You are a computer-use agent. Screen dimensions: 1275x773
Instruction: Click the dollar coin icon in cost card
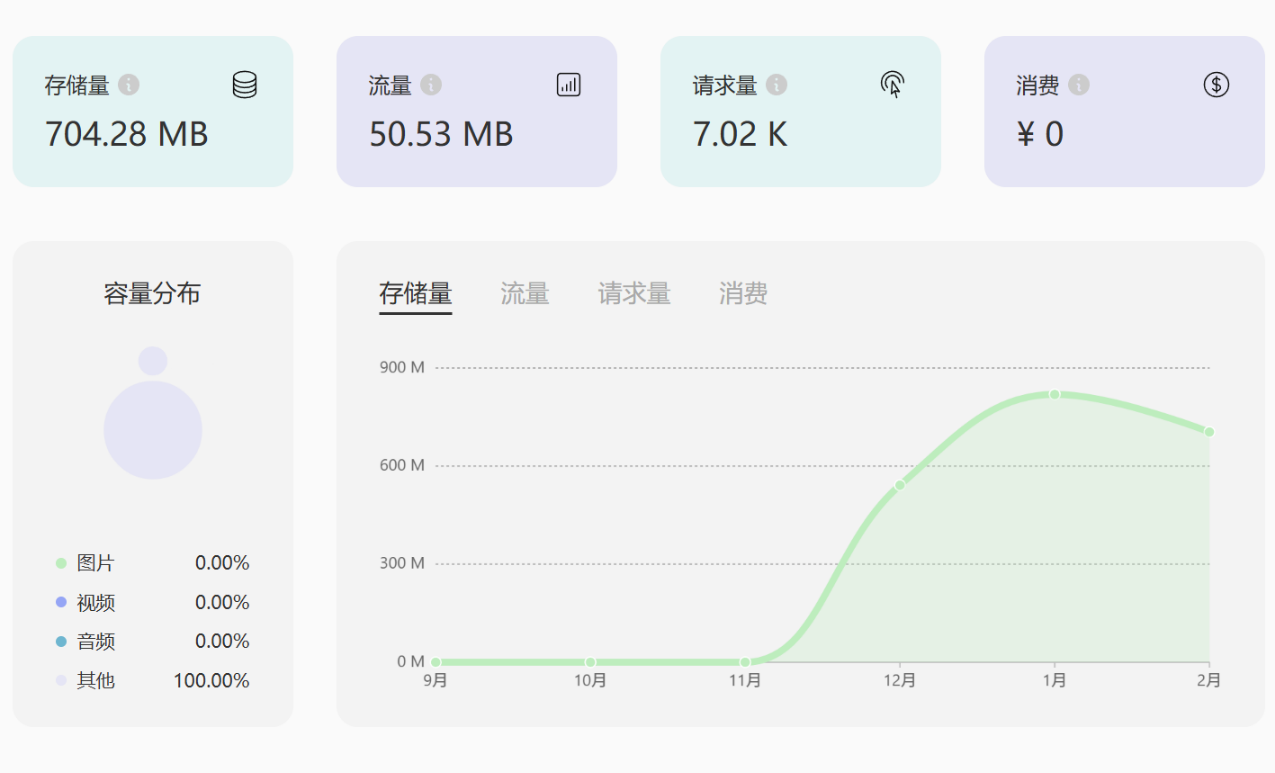[1216, 85]
